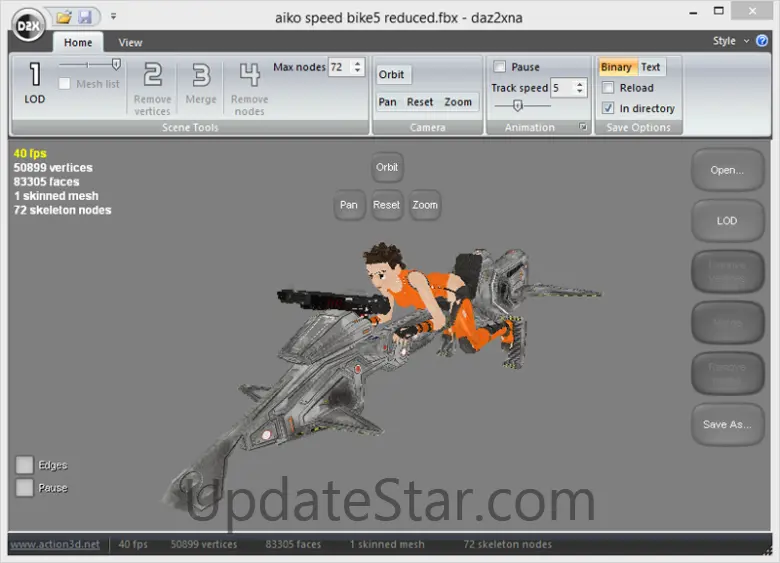Click '50899 vertices' in the status bar
The height and width of the screenshot is (563, 780).
204,545
